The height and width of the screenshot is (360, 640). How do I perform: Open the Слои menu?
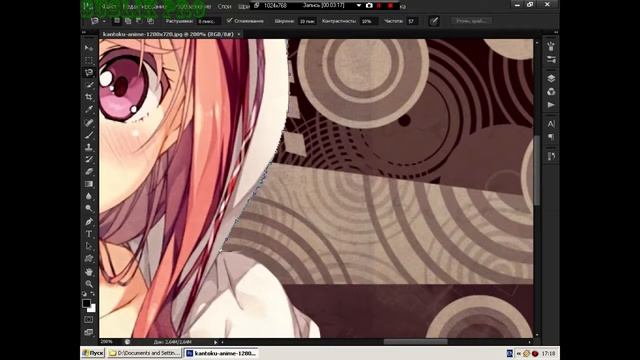(224, 7)
